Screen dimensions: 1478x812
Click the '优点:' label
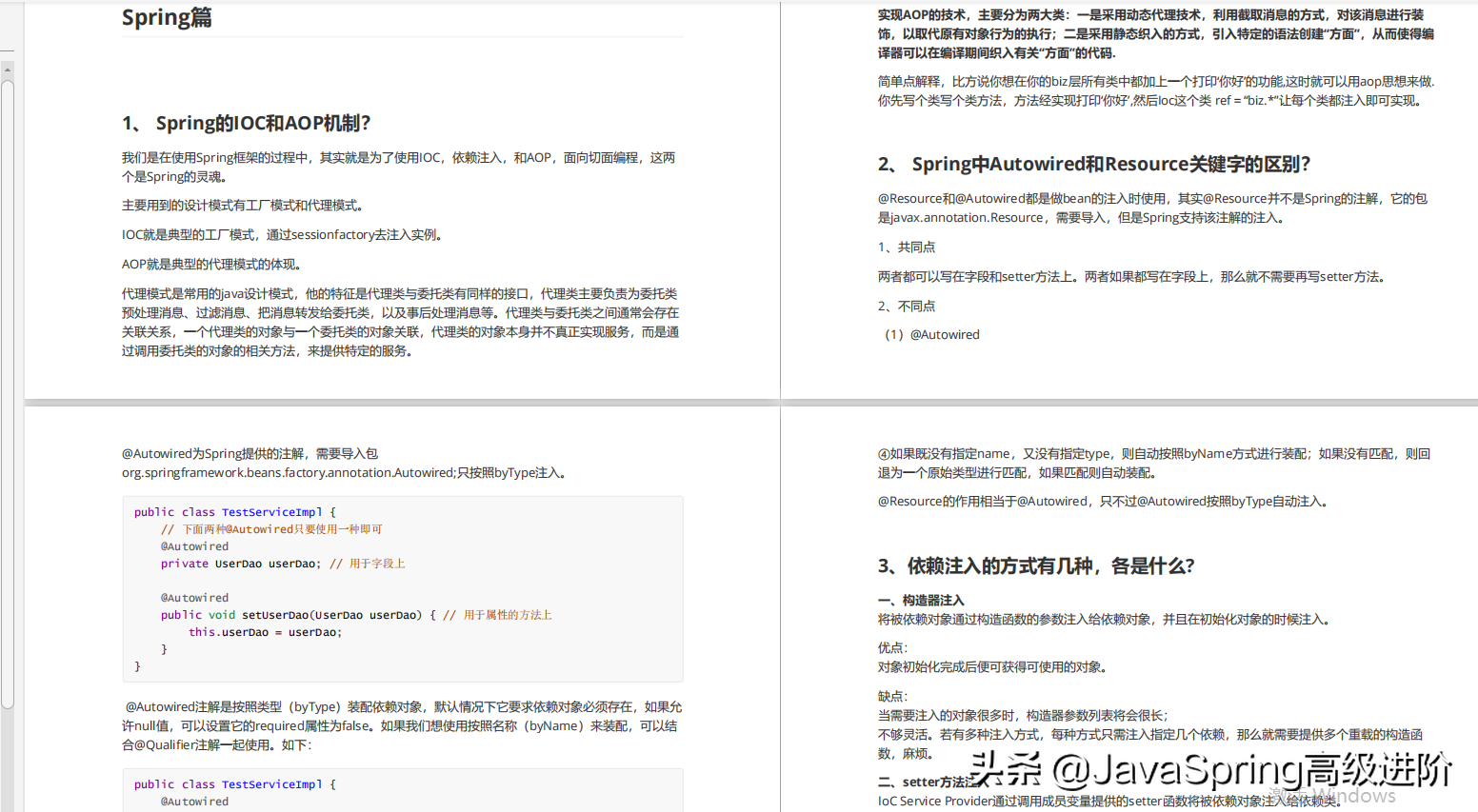(x=893, y=648)
